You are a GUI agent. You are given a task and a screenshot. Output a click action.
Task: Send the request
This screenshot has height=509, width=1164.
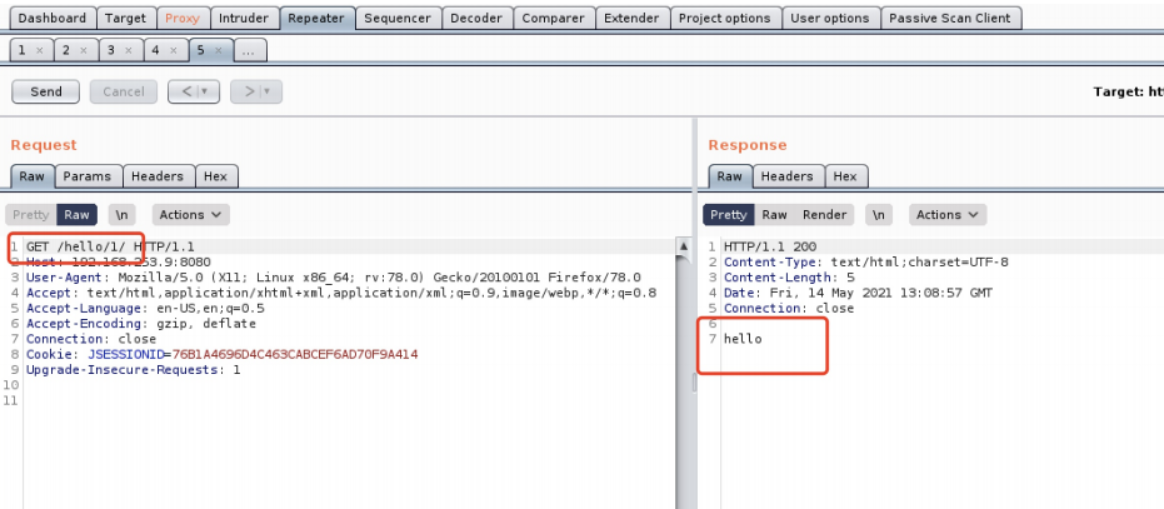point(46,91)
